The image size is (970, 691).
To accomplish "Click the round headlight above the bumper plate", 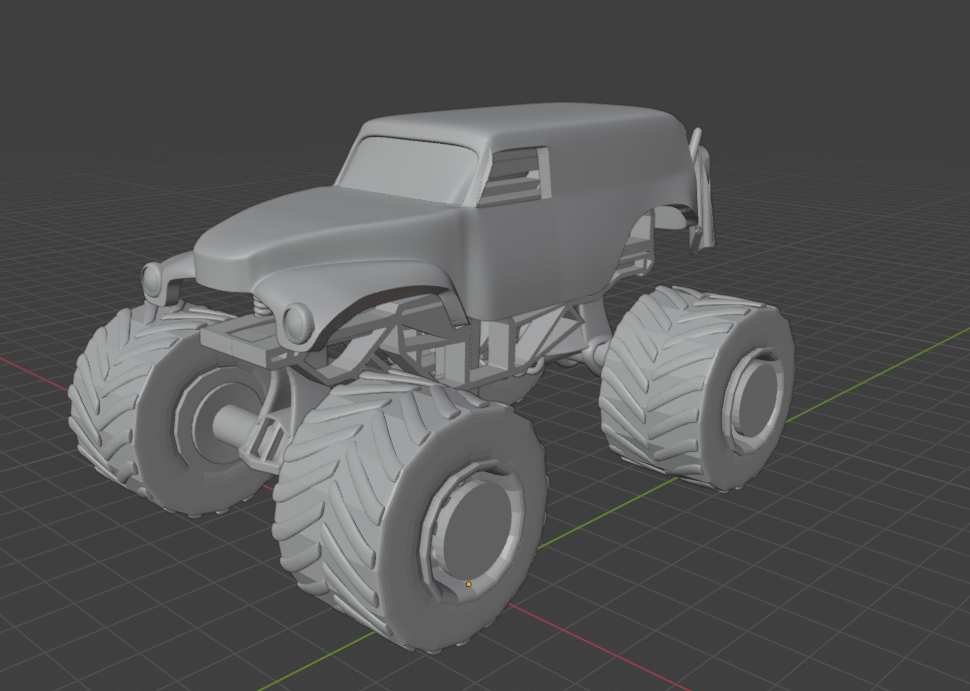I will pyautogui.click(x=298, y=323).
